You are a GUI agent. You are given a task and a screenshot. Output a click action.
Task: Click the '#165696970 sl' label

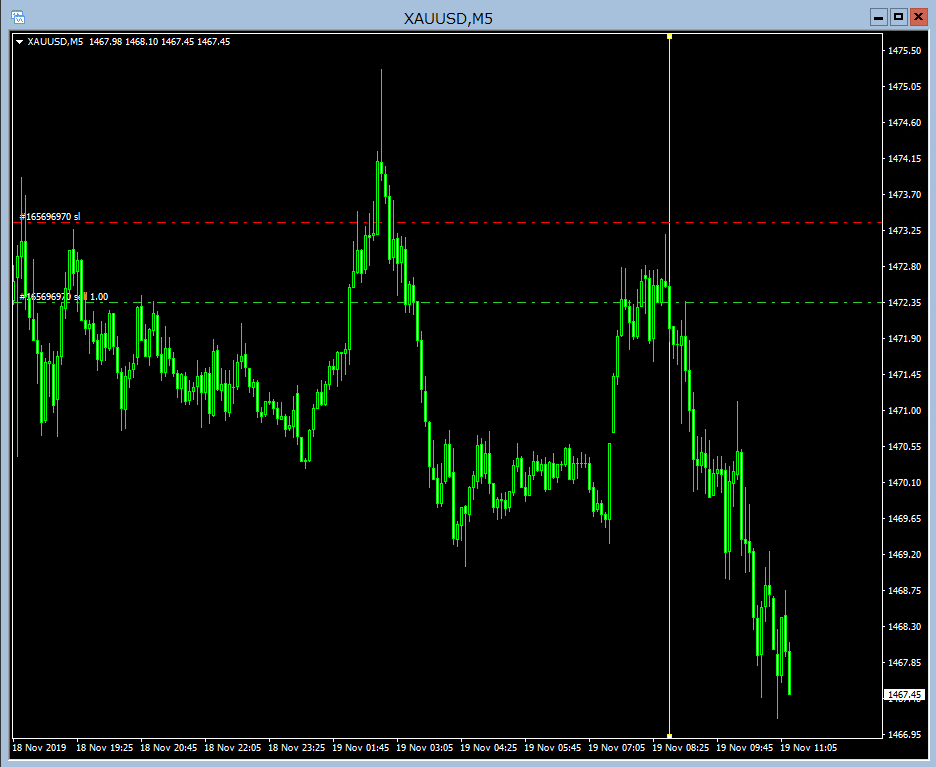(x=50, y=217)
